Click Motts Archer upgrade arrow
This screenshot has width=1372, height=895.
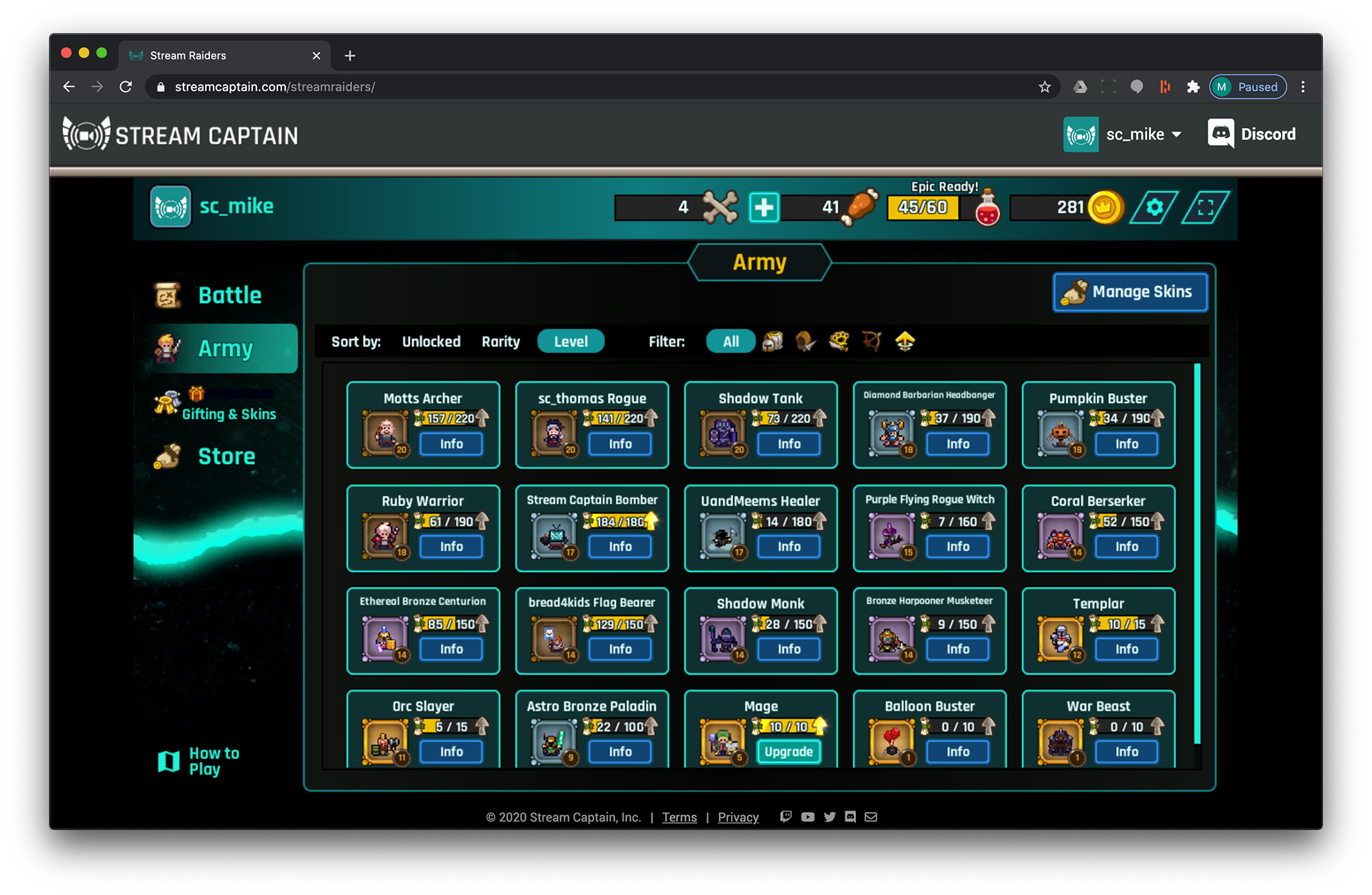(x=482, y=417)
